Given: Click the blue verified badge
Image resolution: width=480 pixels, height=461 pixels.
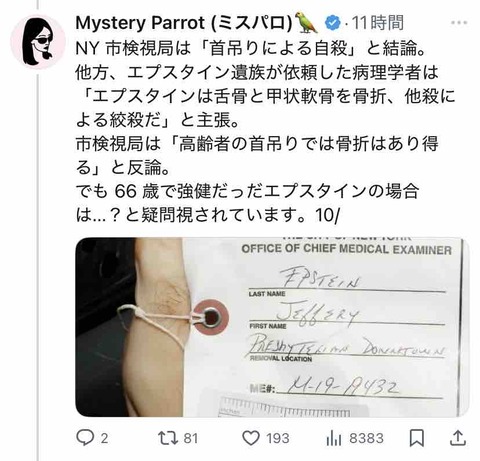Looking at the screenshot, I should [332, 23].
